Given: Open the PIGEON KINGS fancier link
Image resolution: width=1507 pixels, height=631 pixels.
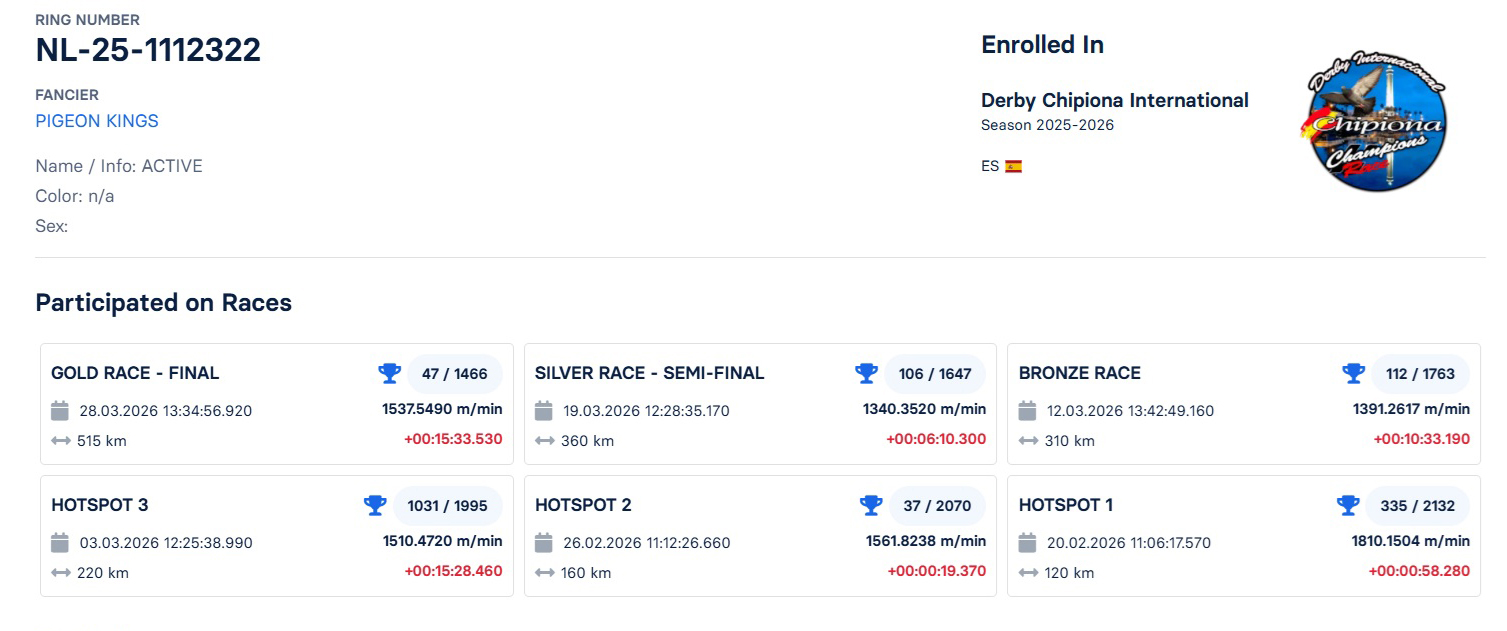Looking at the screenshot, I should pyautogui.click(x=97, y=121).
